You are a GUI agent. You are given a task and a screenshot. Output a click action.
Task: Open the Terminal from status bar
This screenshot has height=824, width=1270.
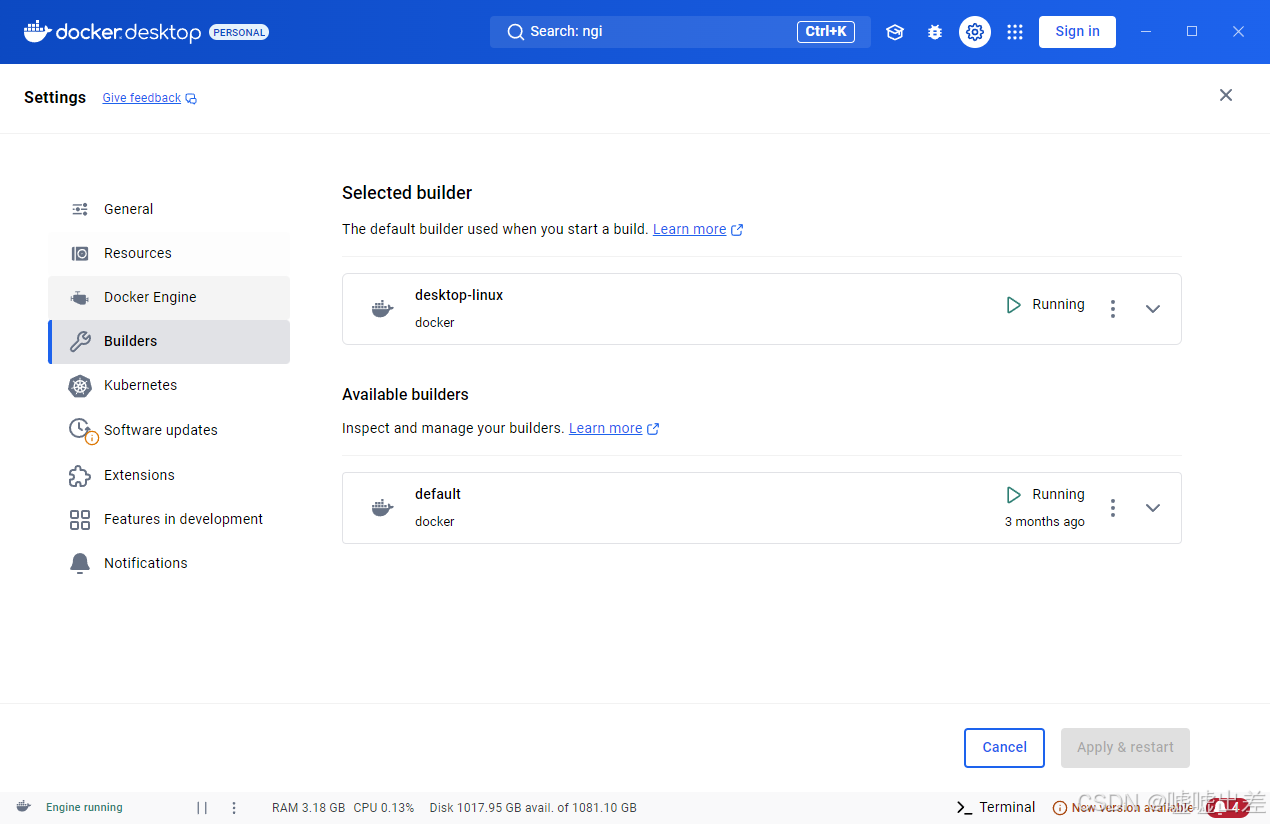tap(996, 808)
